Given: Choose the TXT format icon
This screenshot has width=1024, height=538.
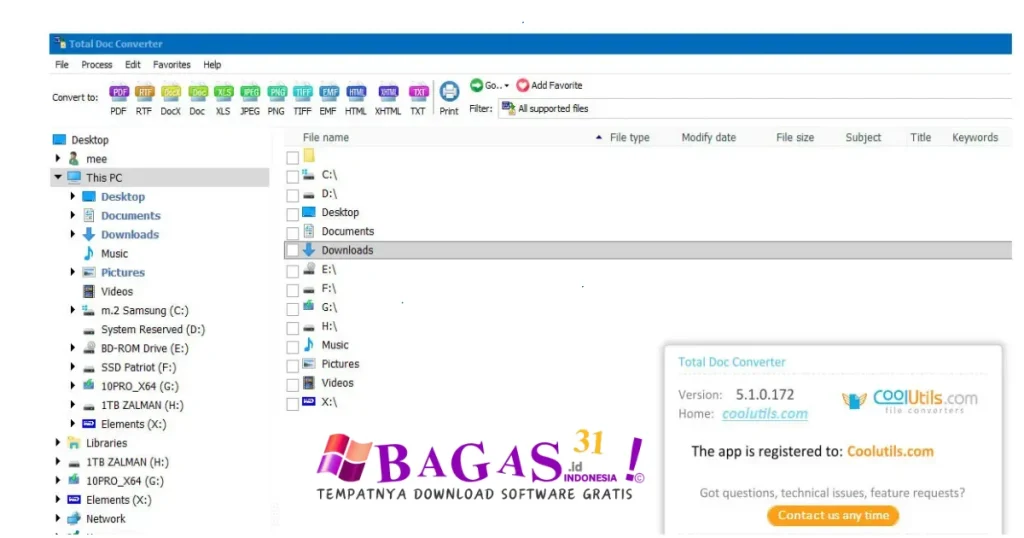Looking at the screenshot, I should click(418, 93).
